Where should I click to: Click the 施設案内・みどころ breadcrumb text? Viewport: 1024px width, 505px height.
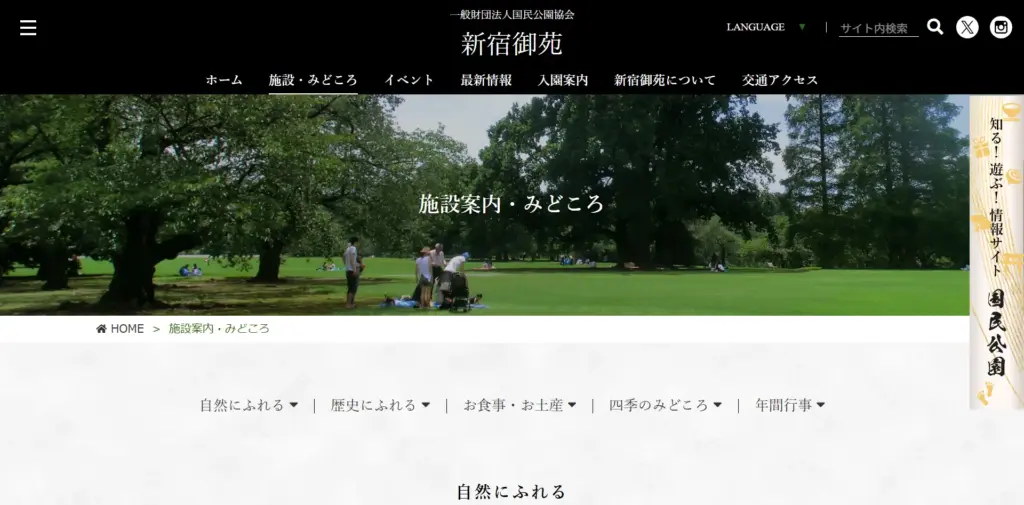(219, 329)
